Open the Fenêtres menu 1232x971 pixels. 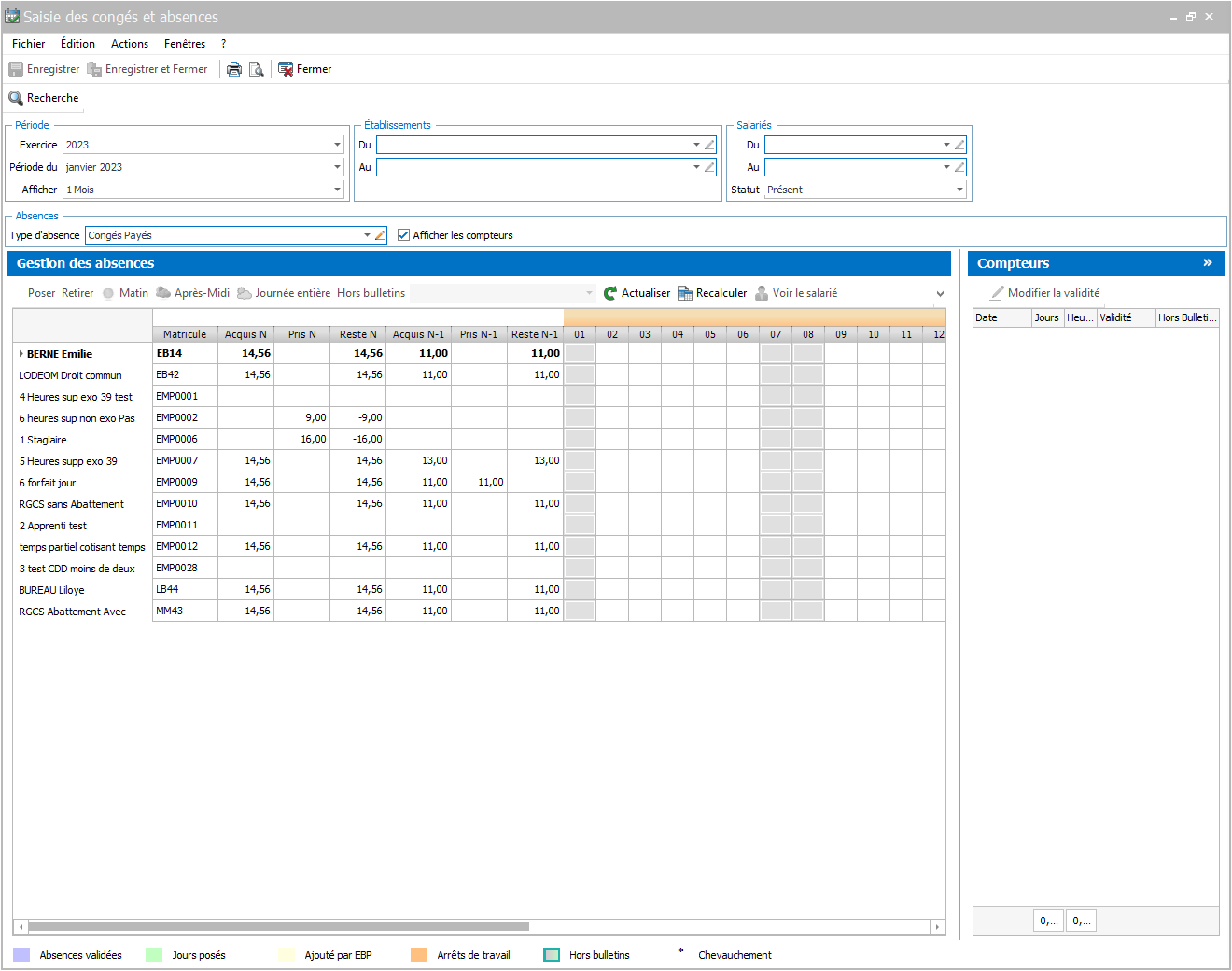point(185,44)
